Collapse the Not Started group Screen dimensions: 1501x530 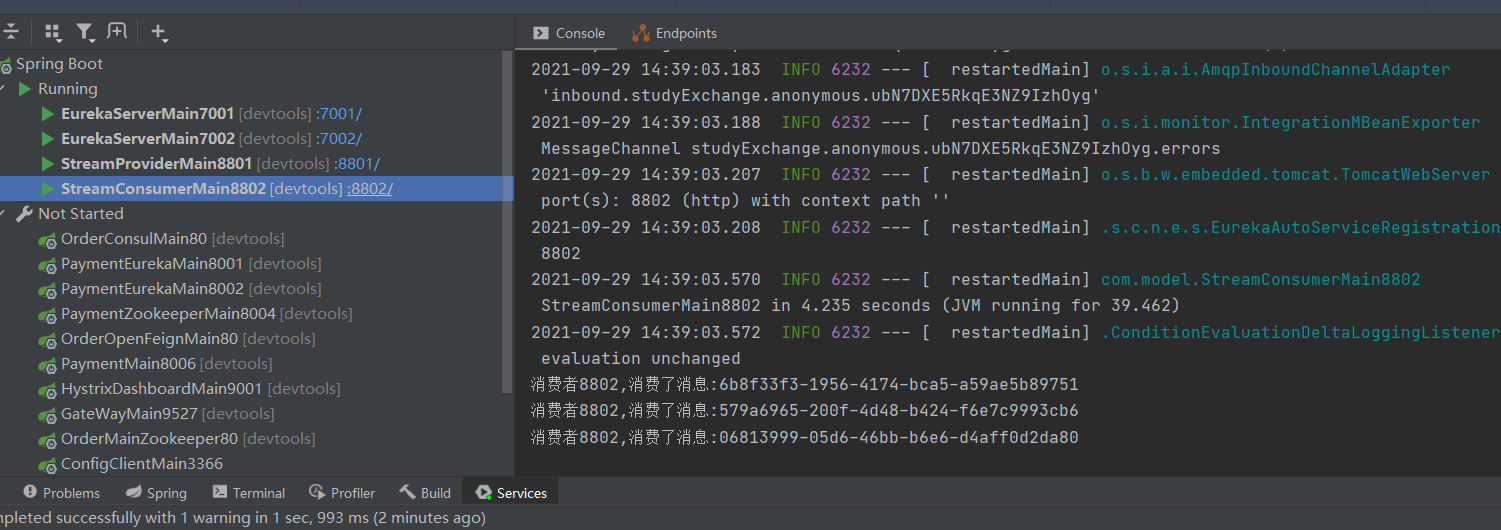click(x=4, y=214)
